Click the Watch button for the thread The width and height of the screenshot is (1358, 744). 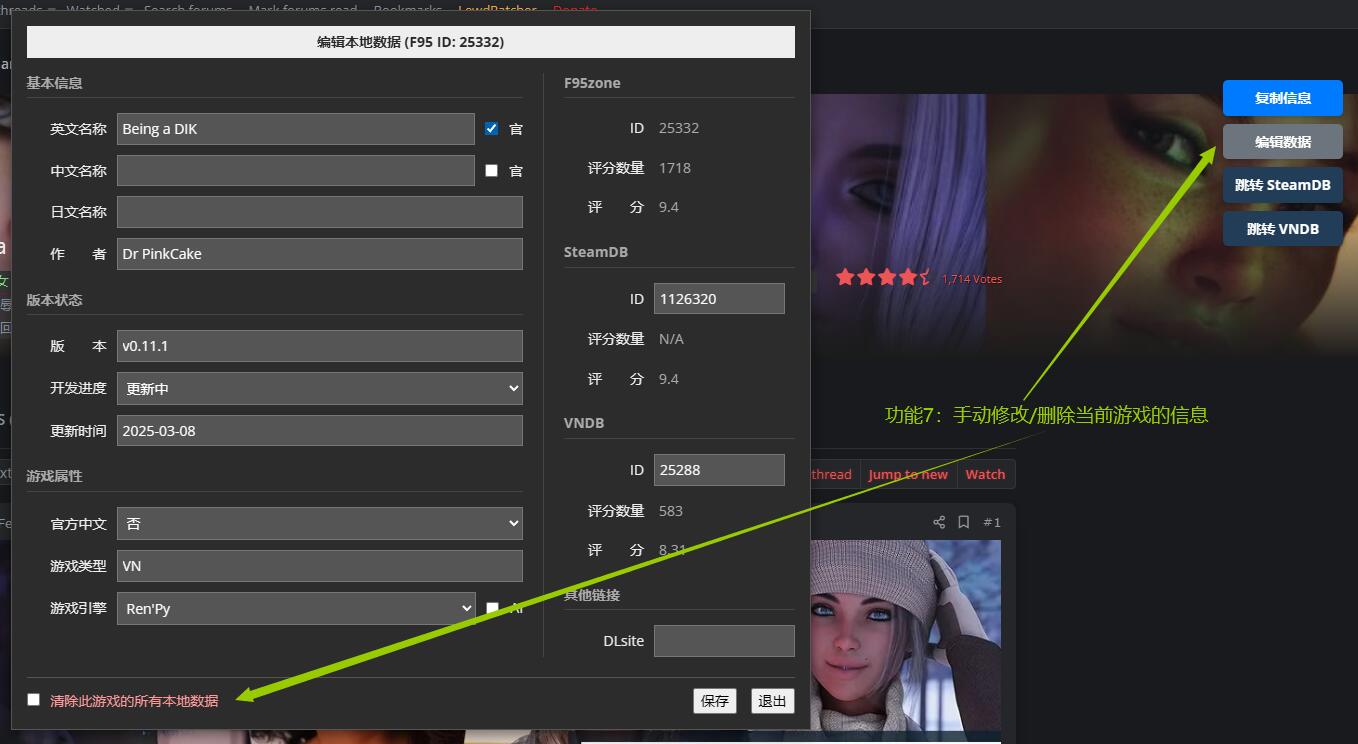(985, 474)
